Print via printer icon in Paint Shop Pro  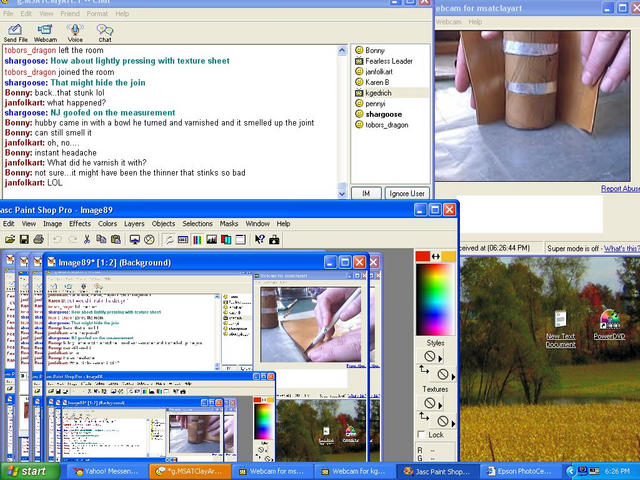38,240
